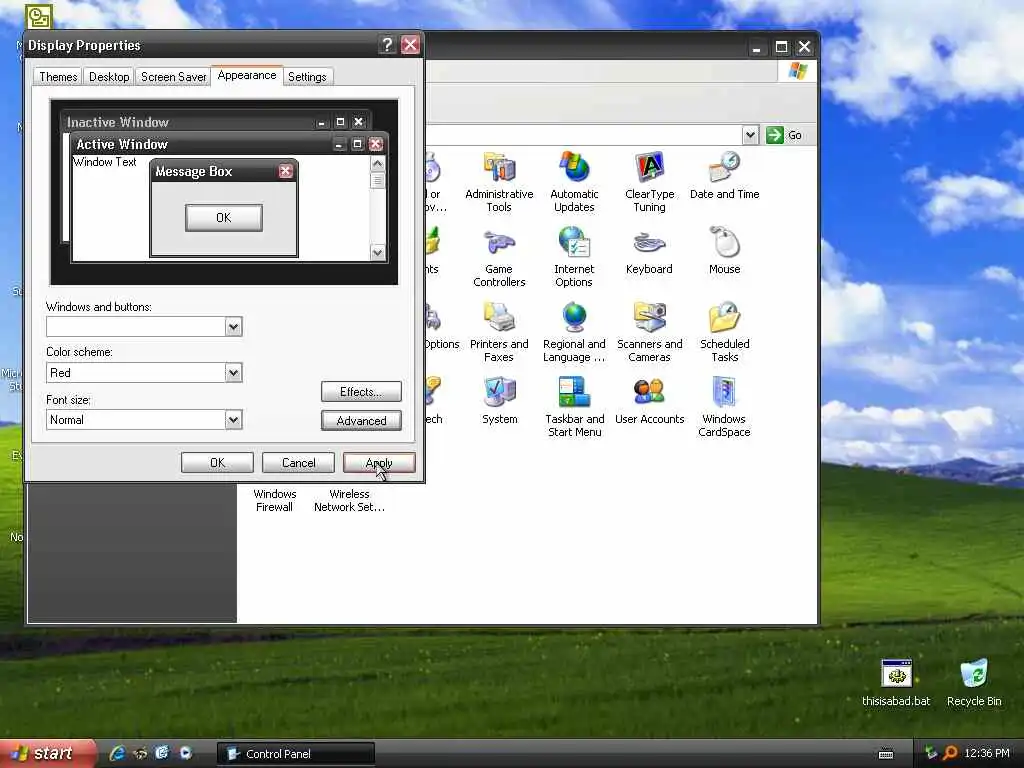Click the Effects... button
The width and height of the screenshot is (1024, 768).
(x=361, y=392)
